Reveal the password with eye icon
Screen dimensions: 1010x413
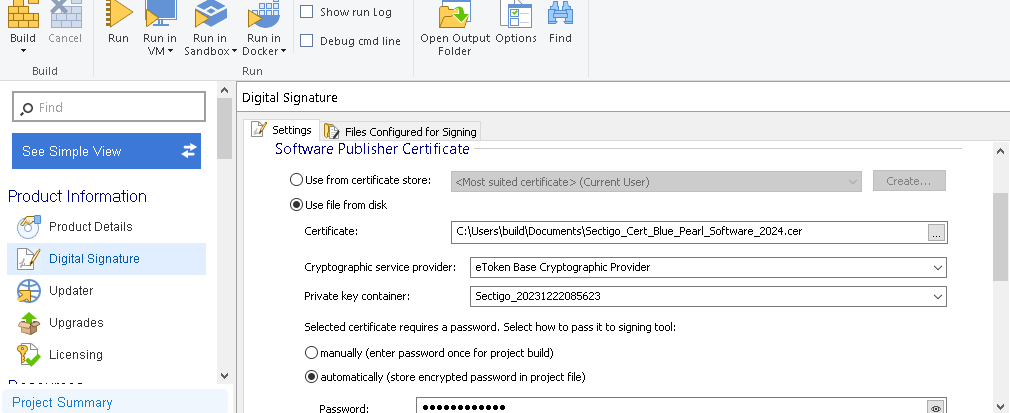(936, 407)
